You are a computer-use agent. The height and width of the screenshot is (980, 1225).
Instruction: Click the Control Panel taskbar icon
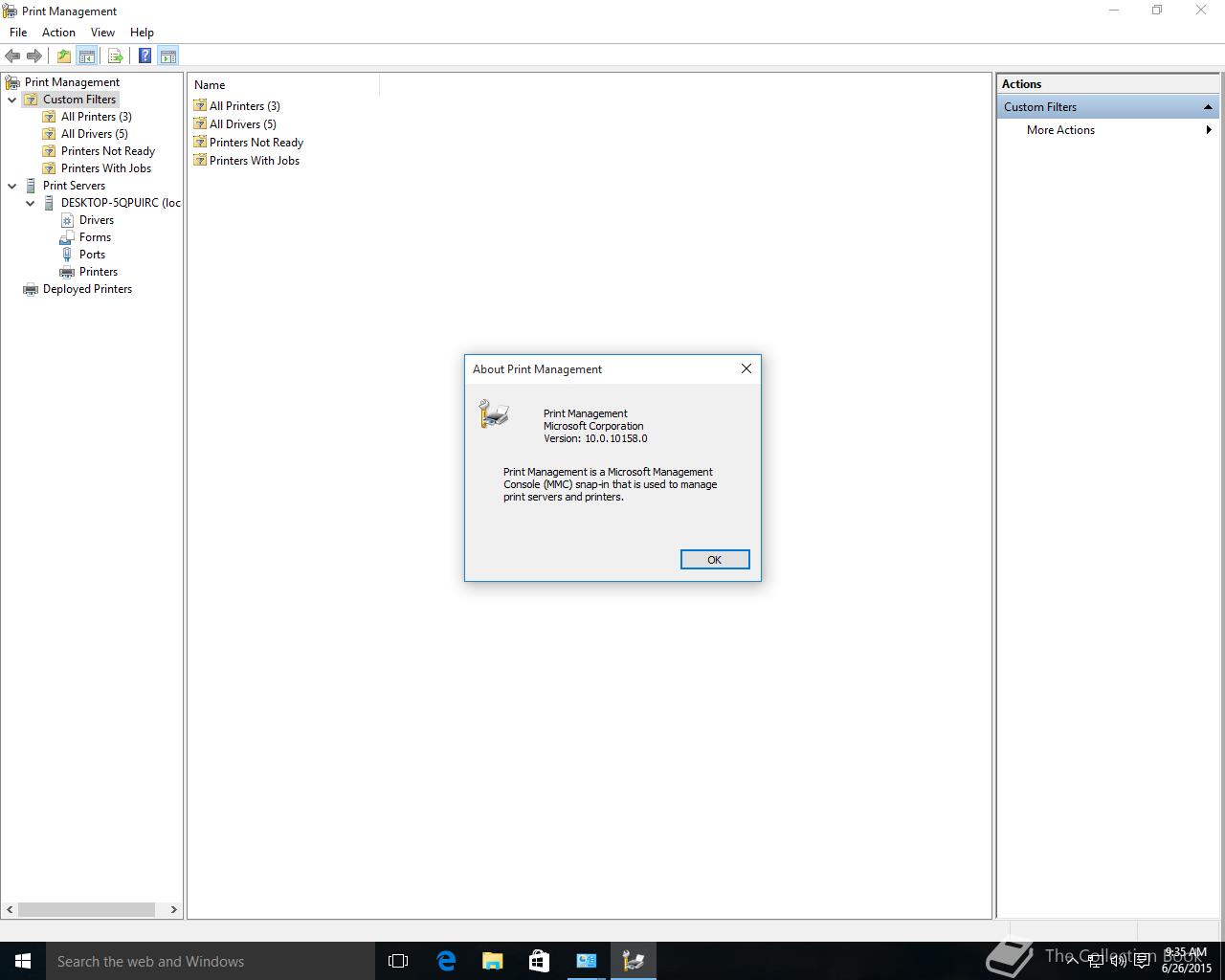click(586, 961)
